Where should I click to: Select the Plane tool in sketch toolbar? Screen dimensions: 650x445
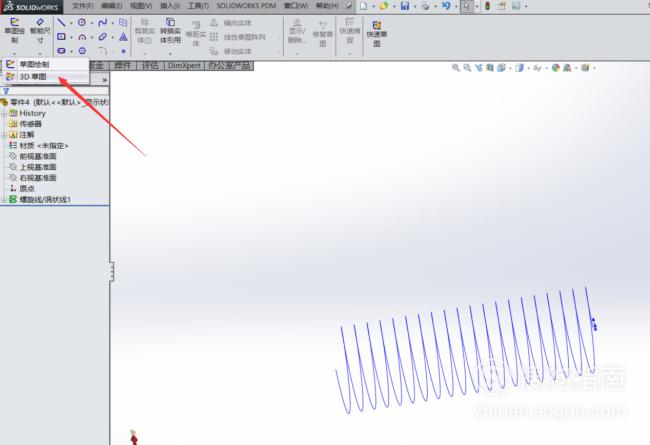click(123, 22)
